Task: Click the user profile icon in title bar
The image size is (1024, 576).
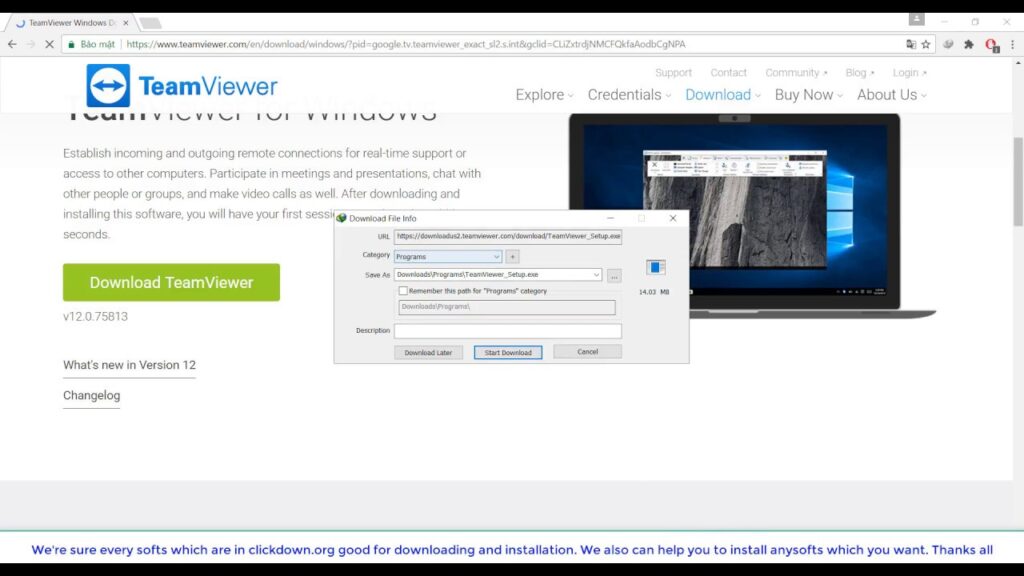Action: coord(917,20)
